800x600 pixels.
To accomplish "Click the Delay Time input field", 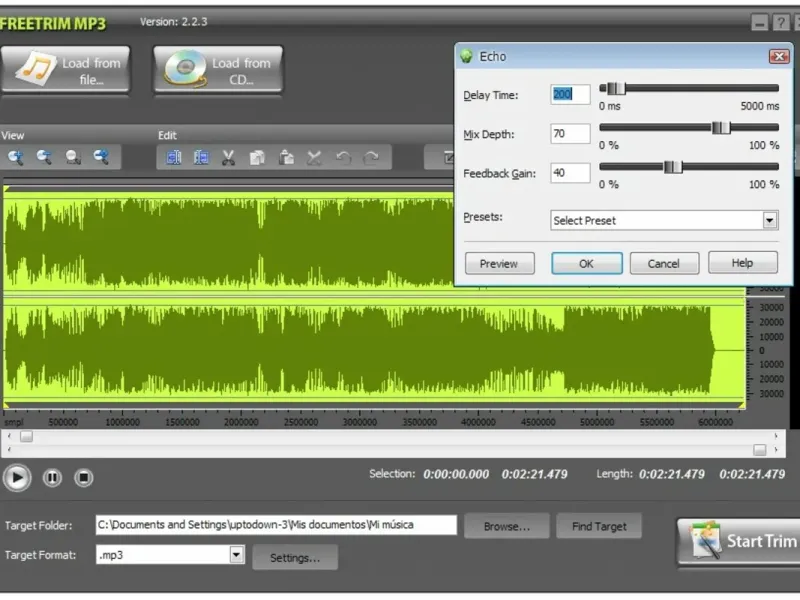I will pos(570,94).
